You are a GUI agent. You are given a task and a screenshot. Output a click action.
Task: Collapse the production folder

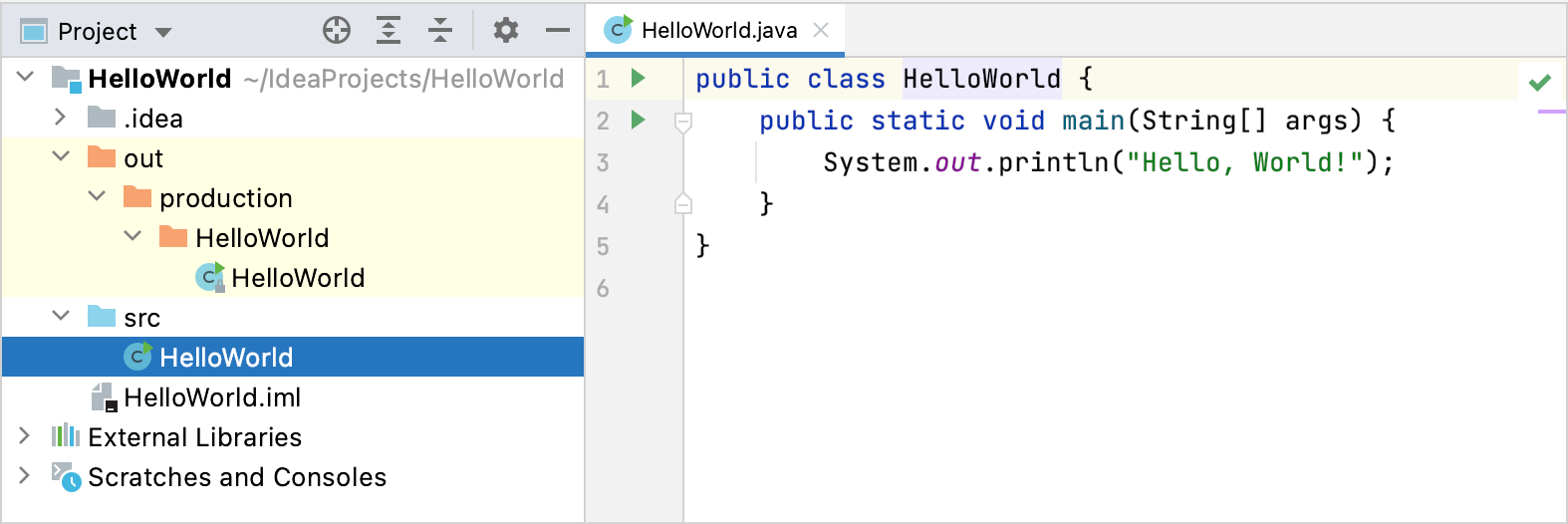coord(97,196)
